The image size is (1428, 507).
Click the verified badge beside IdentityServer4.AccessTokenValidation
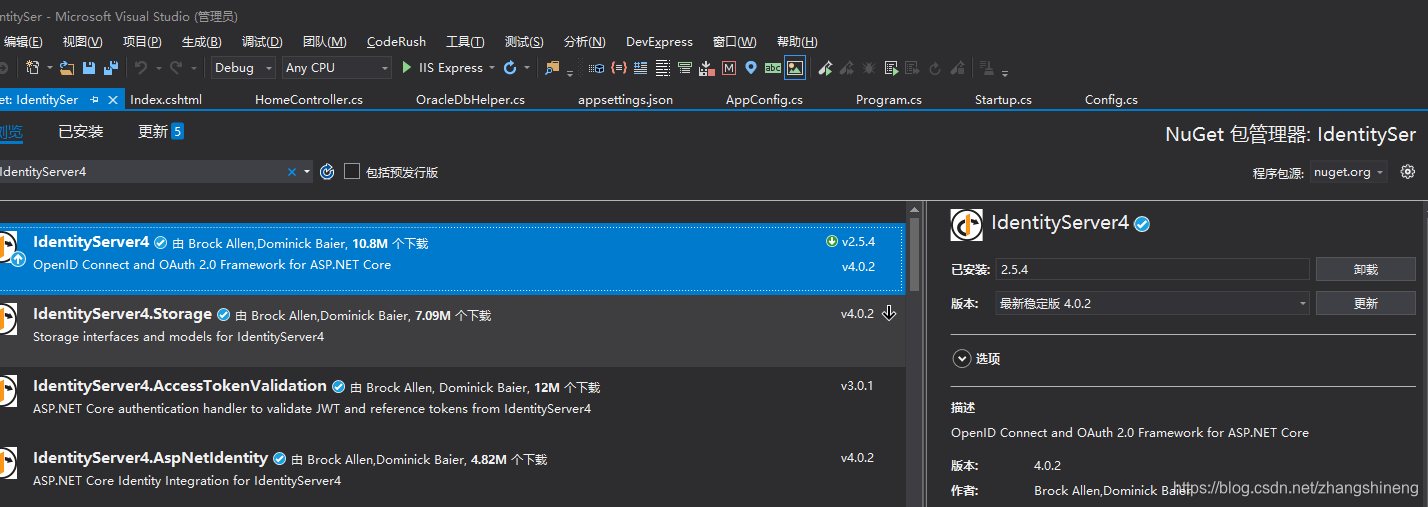pos(339,387)
